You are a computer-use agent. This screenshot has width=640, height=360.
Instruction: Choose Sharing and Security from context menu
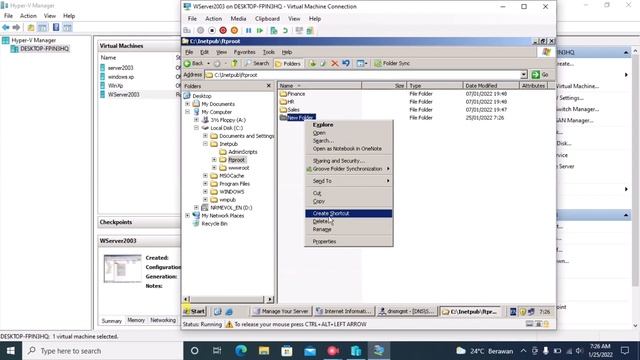(349, 161)
